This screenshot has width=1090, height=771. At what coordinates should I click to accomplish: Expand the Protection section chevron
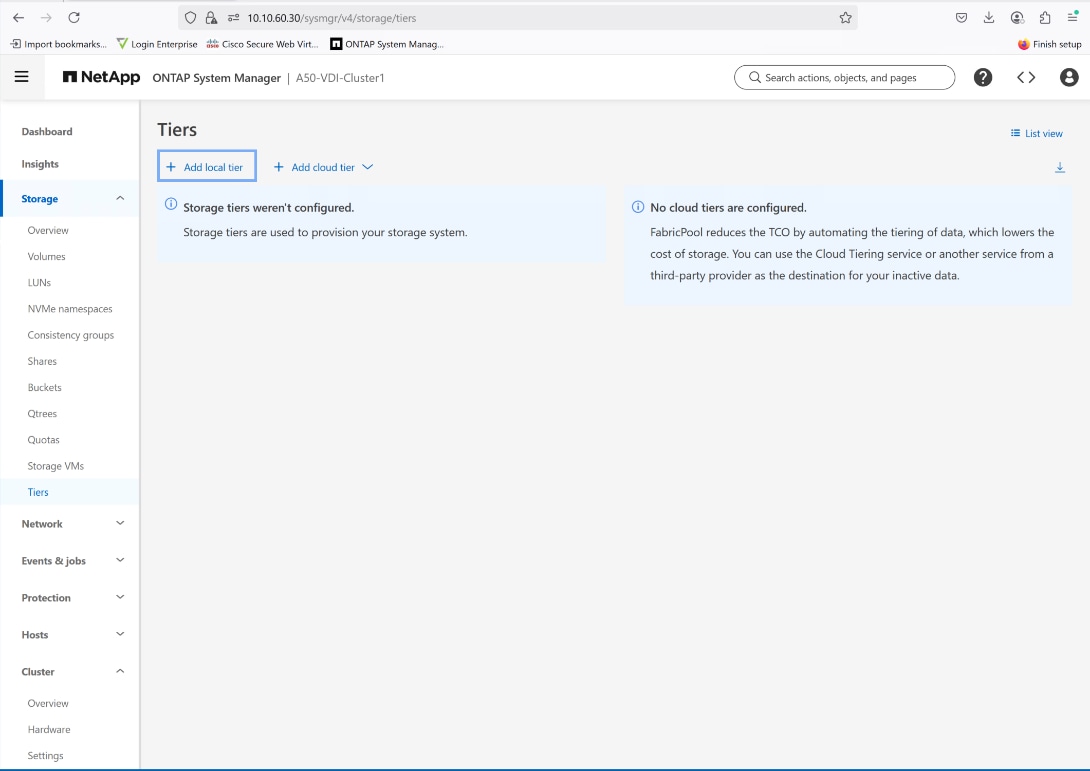coord(120,596)
